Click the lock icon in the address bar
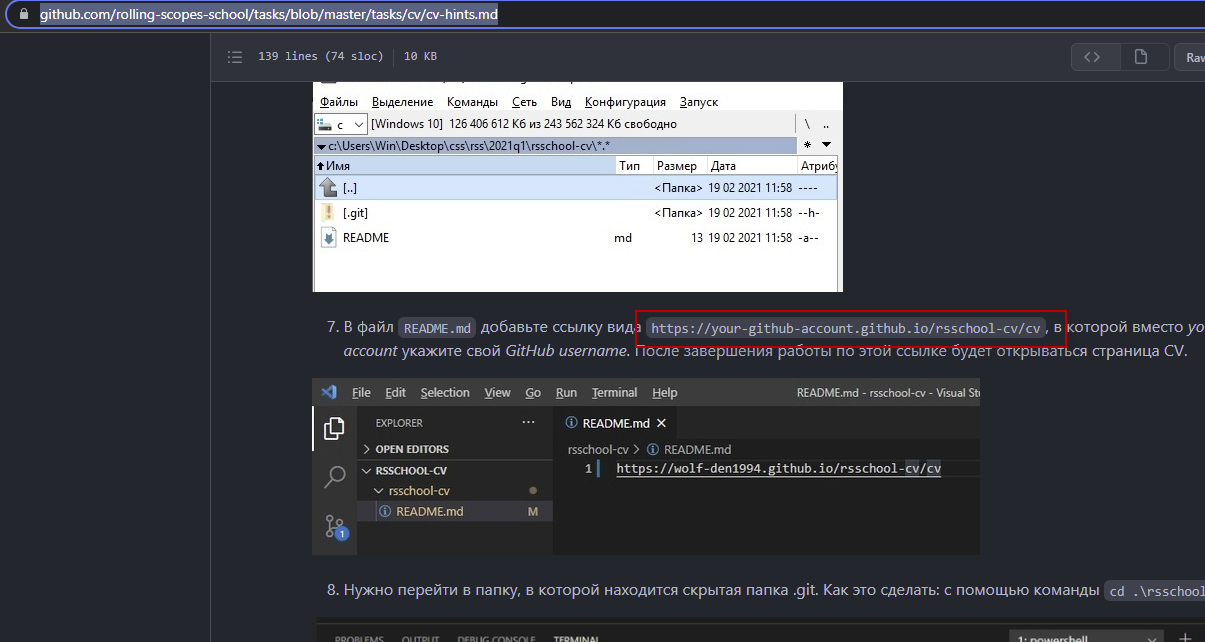This screenshot has height=642, width=1205. tap(24, 13)
